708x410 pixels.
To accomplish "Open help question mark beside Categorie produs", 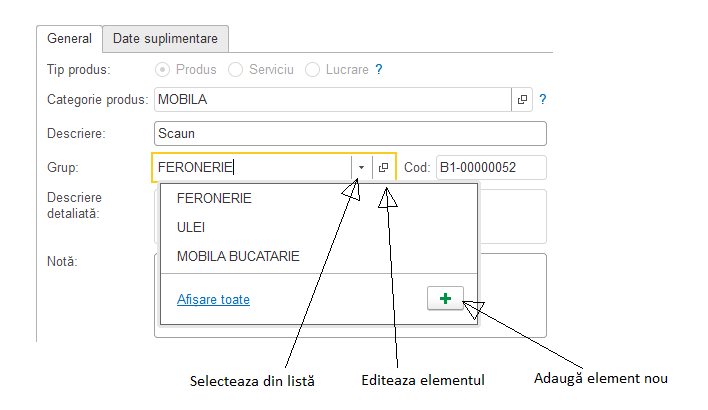I will coord(543,99).
